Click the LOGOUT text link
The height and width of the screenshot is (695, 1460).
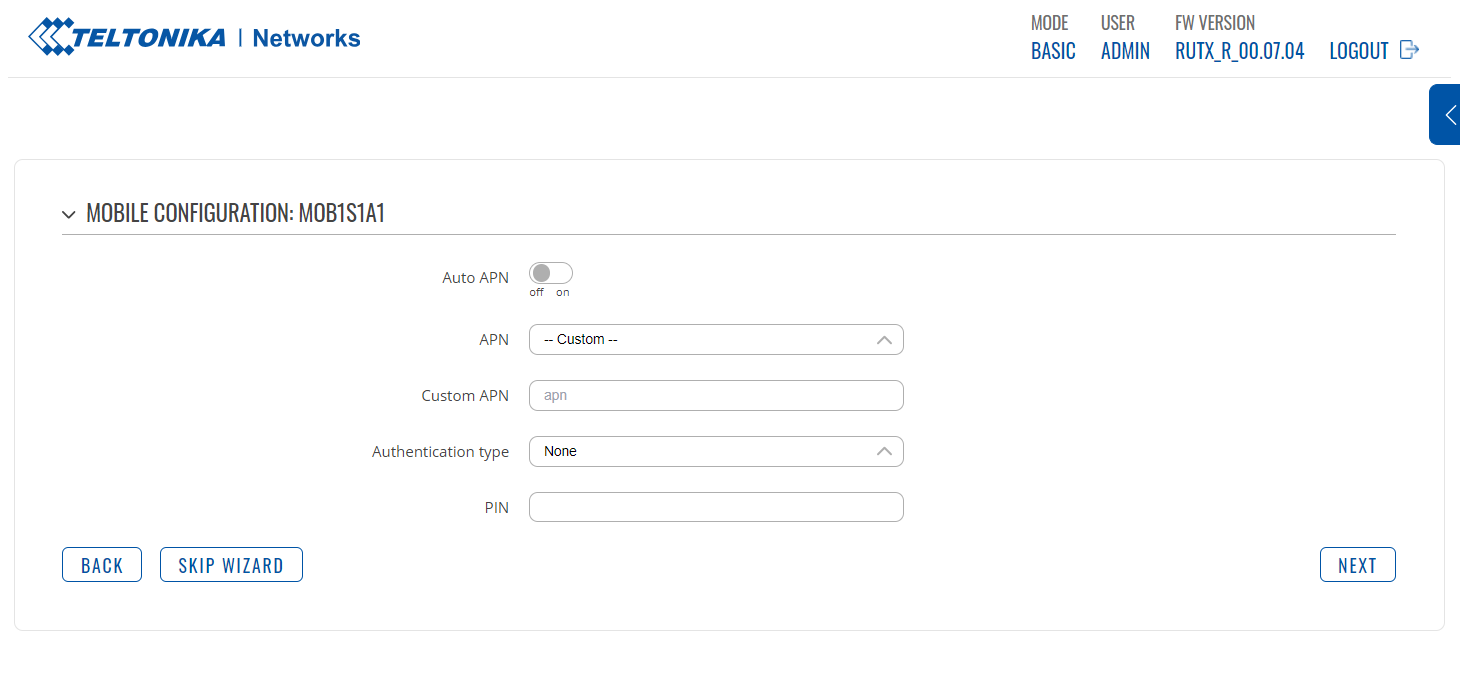[x=1358, y=51]
